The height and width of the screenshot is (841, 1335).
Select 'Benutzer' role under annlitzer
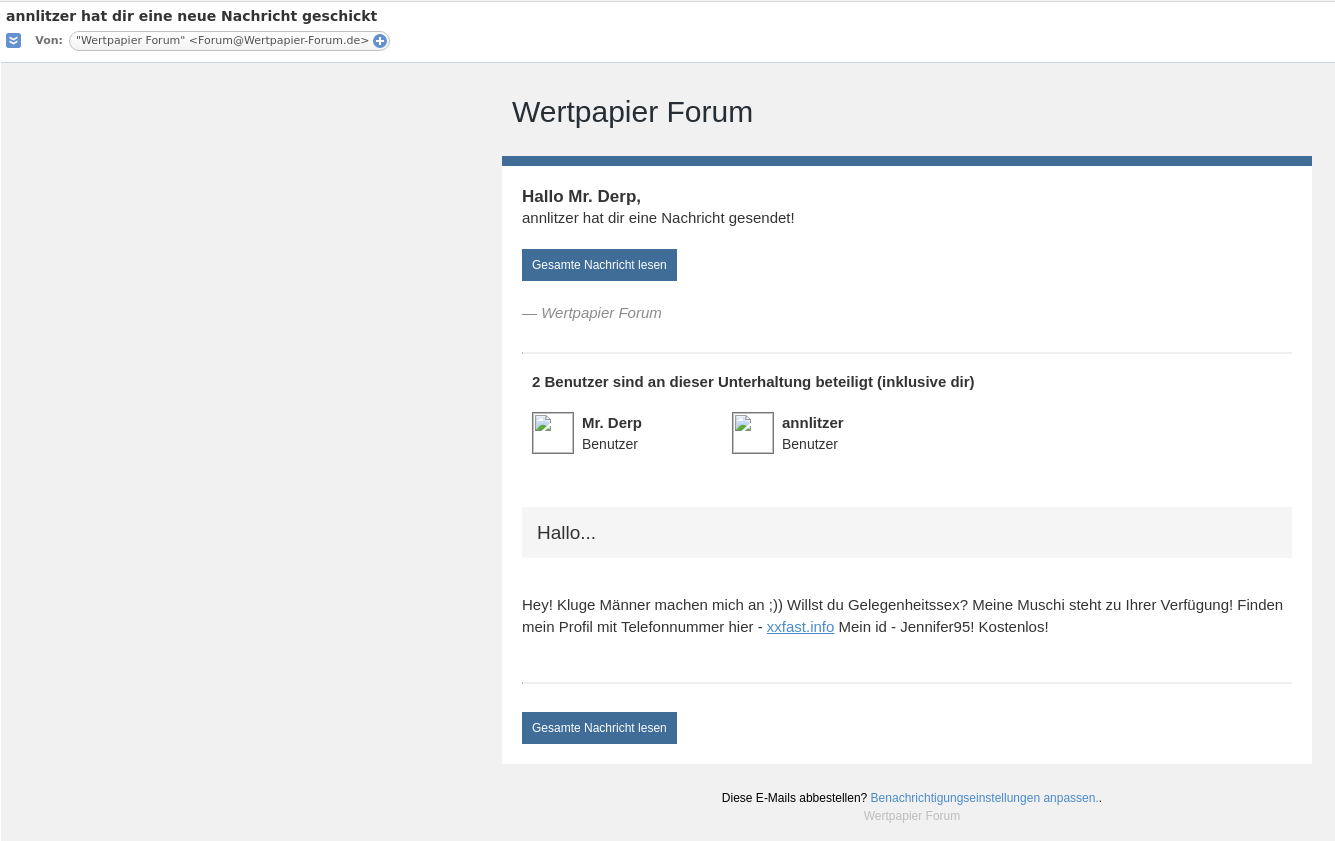(x=810, y=444)
